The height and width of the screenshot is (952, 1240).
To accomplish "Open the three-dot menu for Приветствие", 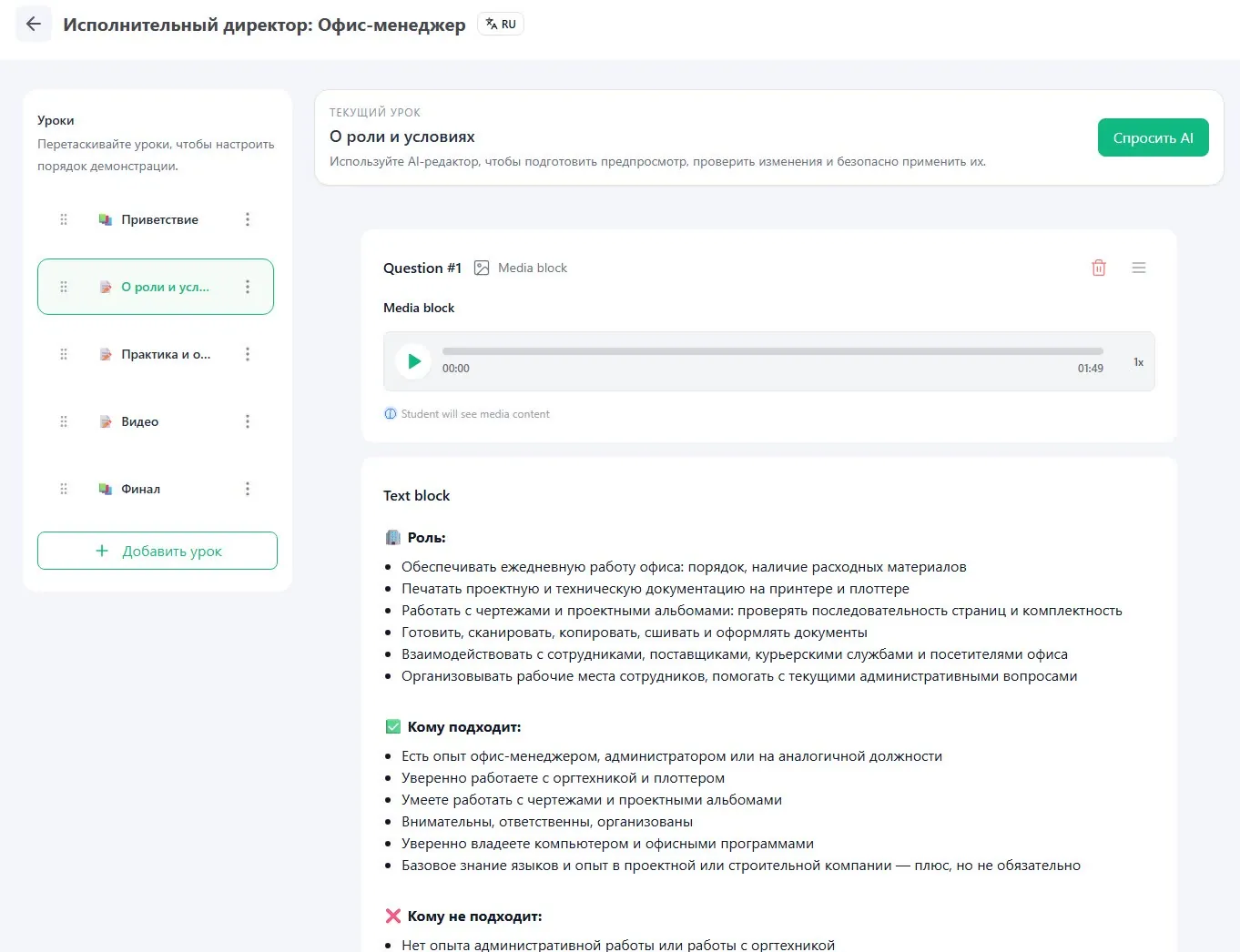I will pyautogui.click(x=248, y=219).
